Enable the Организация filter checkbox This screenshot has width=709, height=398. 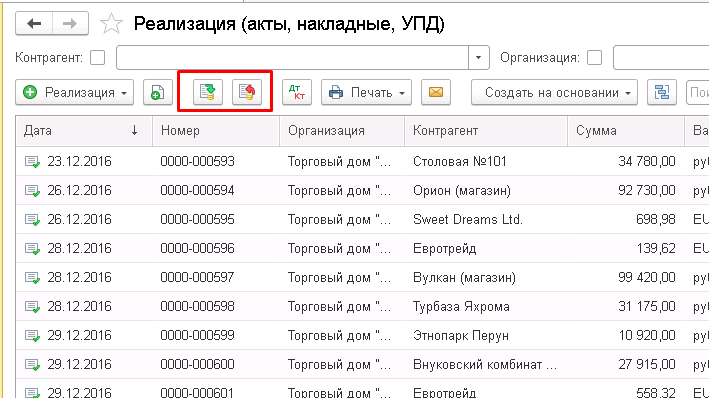tap(594, 57)
